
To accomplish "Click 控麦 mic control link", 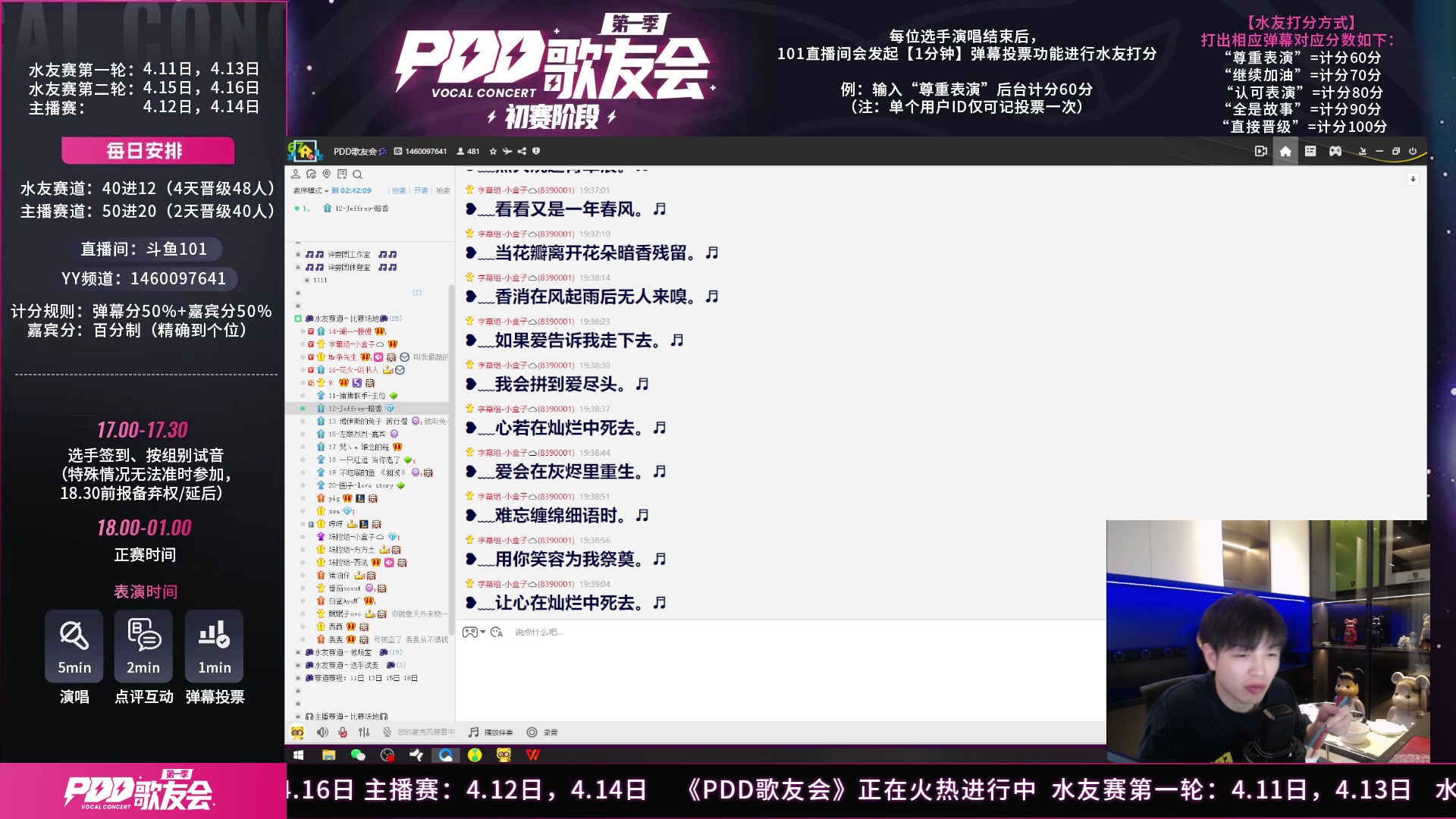I will 399,190.
